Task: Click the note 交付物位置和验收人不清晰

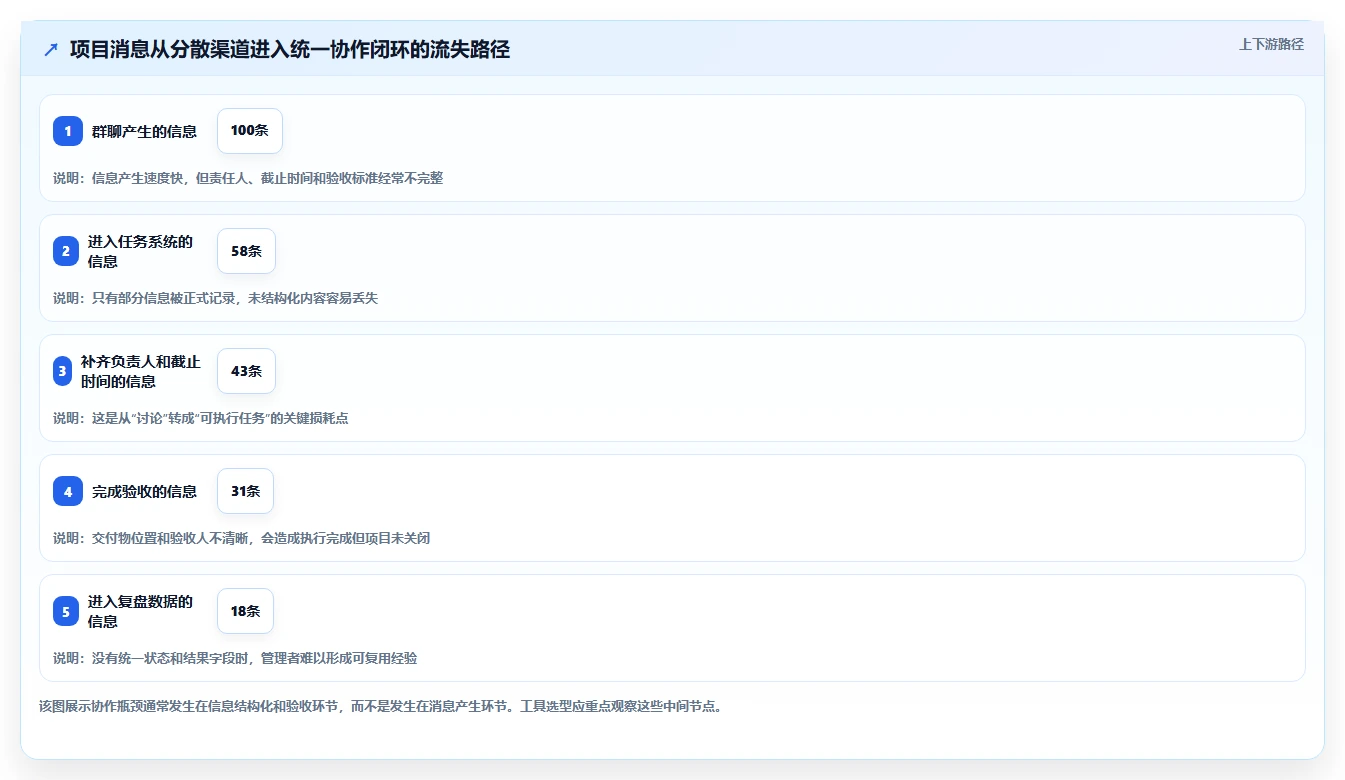Action: (241, 538)
